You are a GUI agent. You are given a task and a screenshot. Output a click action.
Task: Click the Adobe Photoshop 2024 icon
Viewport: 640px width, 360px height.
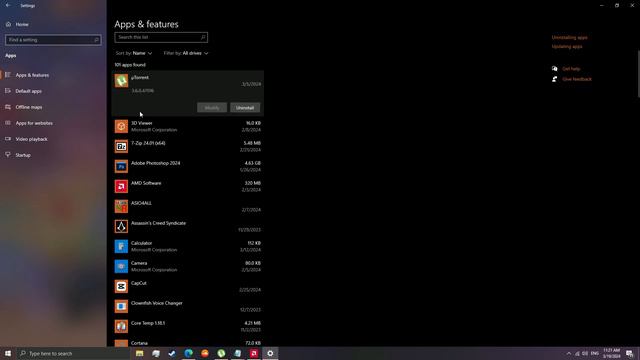(x=121, y=166)
